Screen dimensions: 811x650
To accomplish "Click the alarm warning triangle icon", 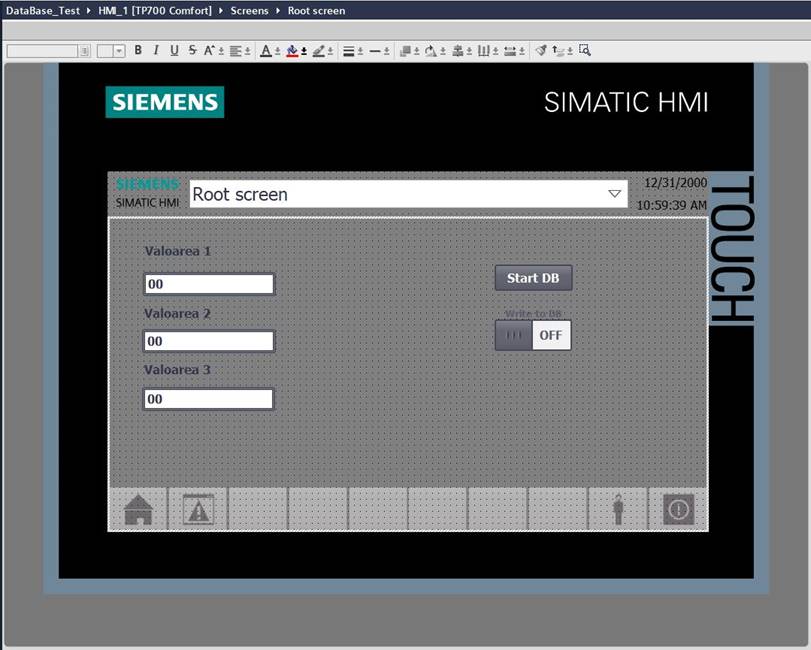I will pyautogui.click(x=198, y=510).
